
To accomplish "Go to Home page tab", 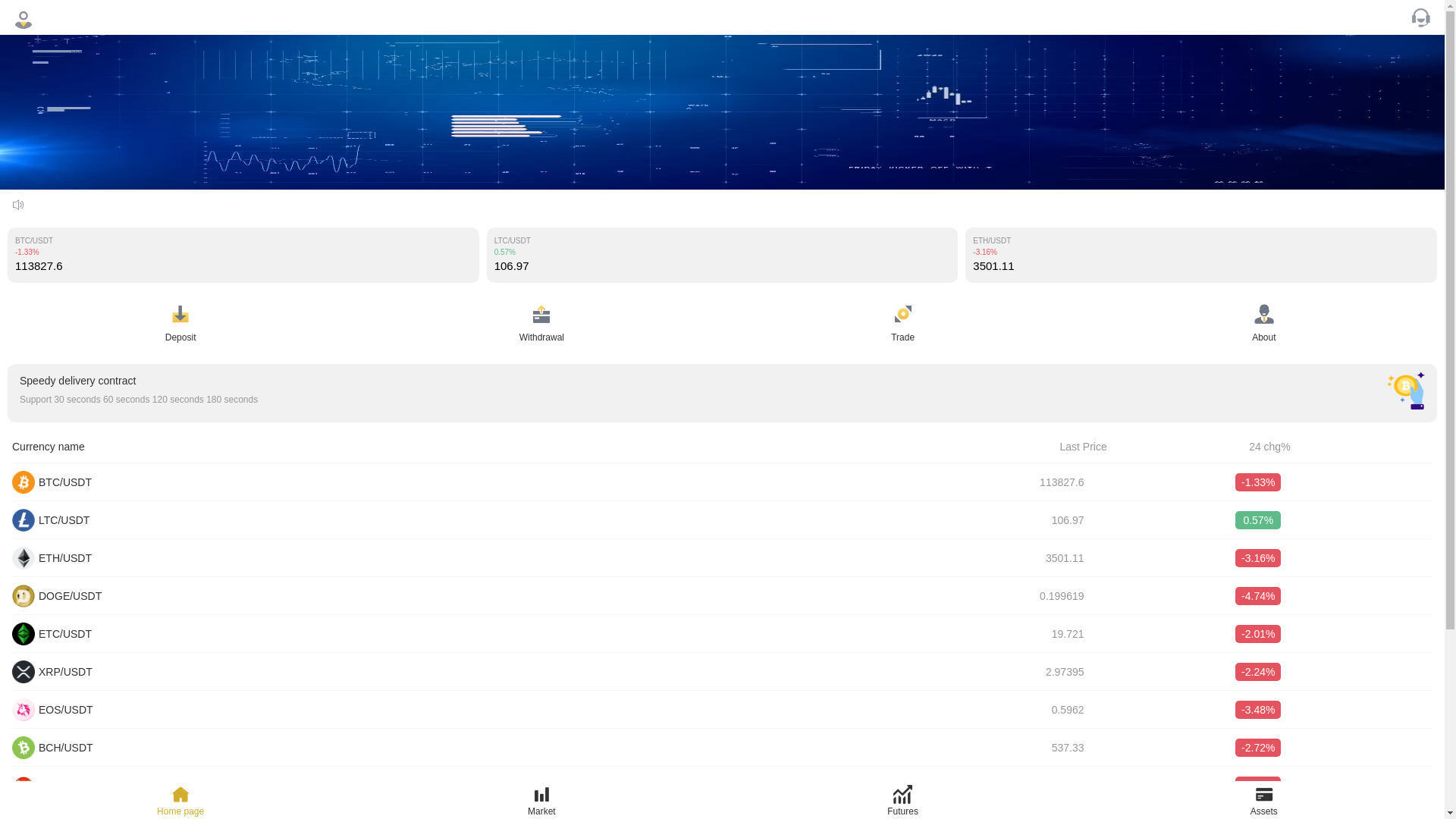I will [x=180, y=801].
